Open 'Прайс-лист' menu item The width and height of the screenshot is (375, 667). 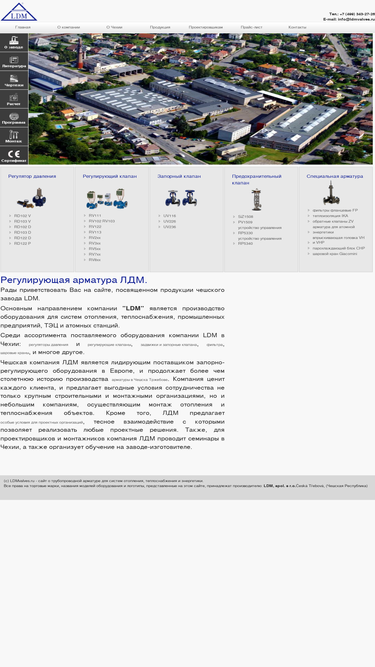251,27
